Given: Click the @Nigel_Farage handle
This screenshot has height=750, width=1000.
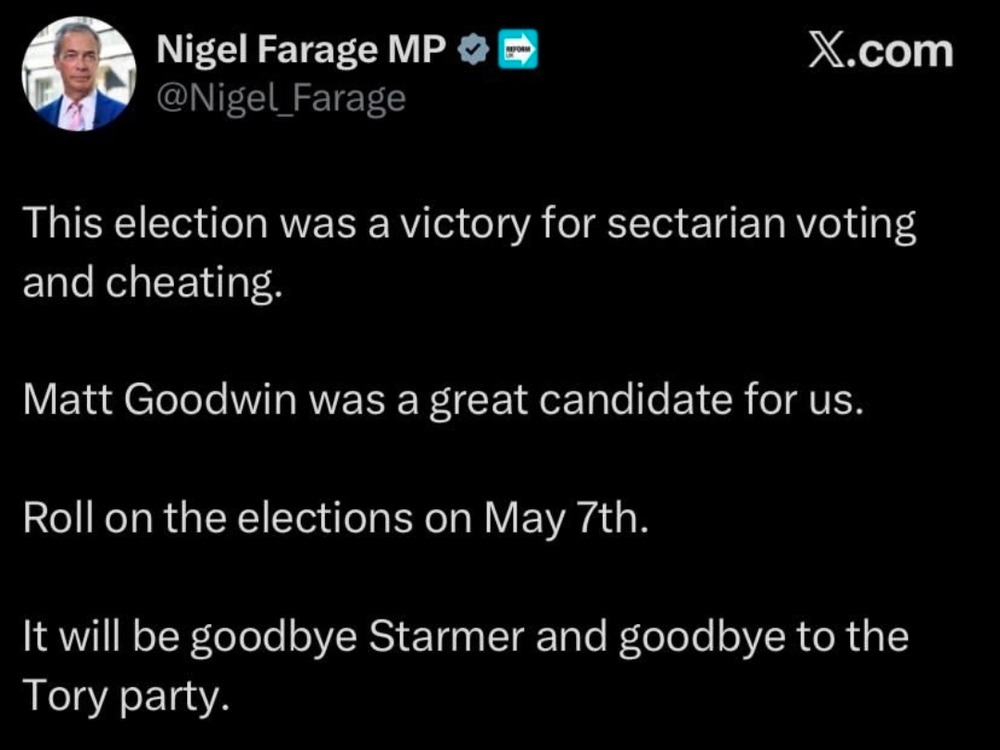Looking at the screenshot, I should click(x=281, y=98).
